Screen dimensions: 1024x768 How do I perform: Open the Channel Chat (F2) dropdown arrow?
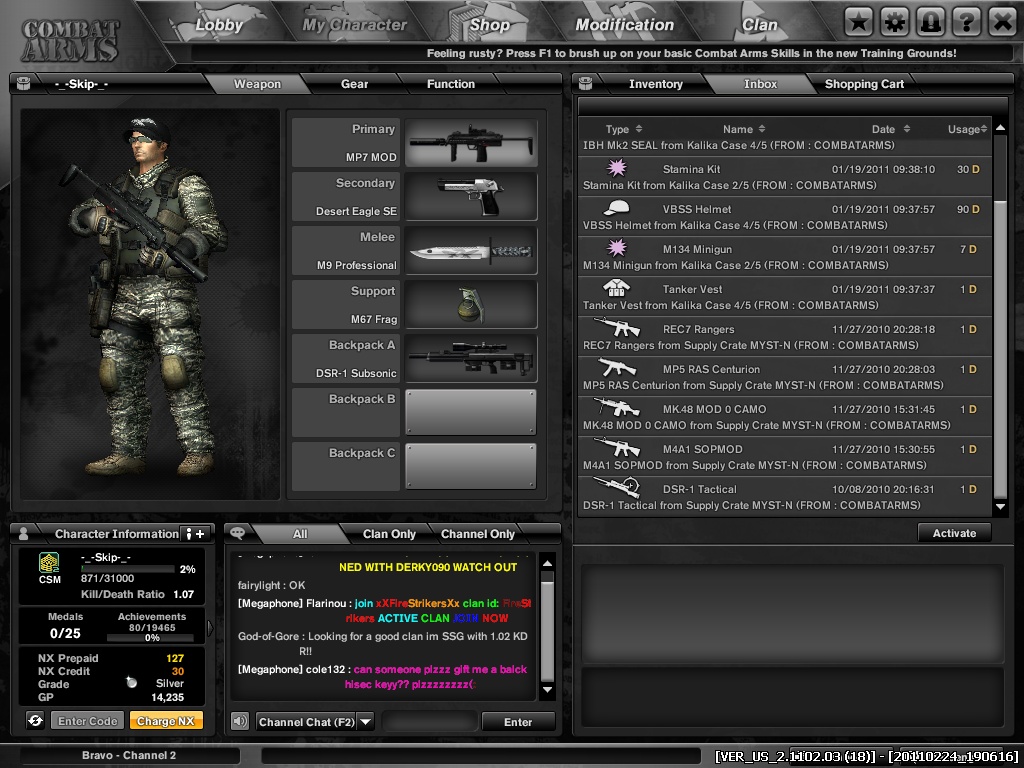(x=366, y=722)
